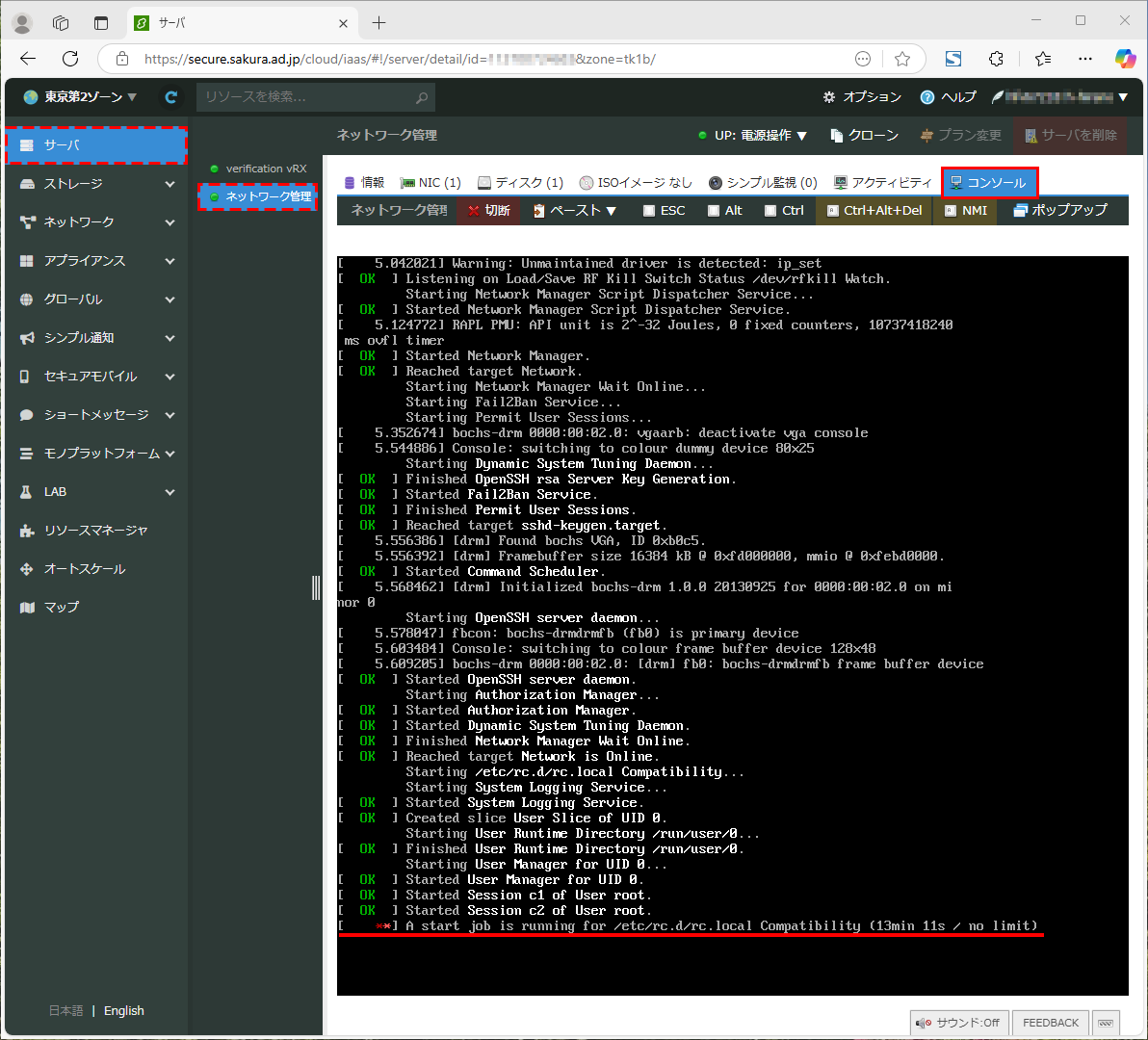Open the favorites list icon

(x=1043, y=59)
